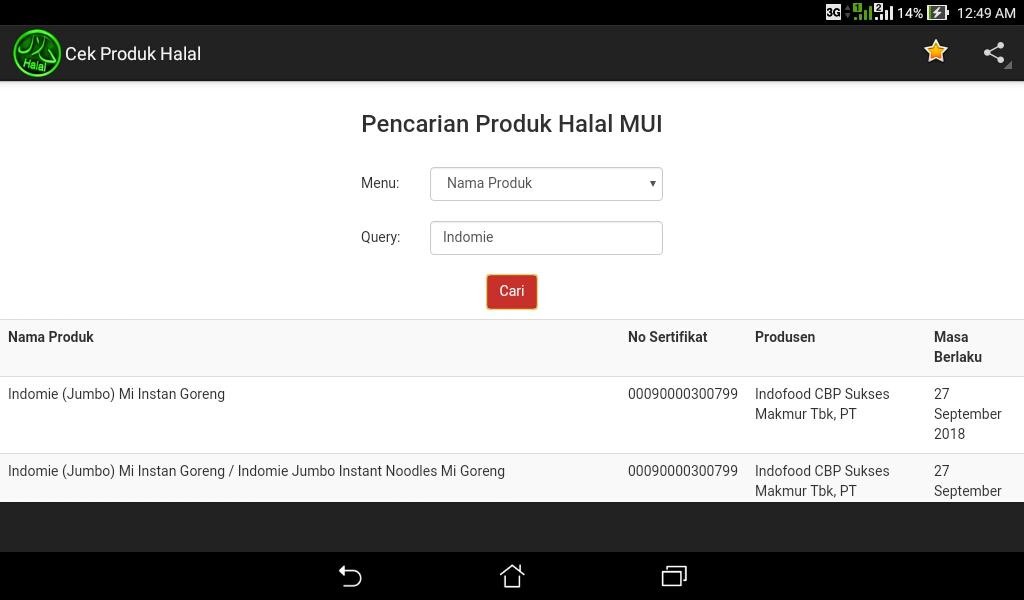
Task: Tap the Cek Produk Halal title
Action: (133, 54)
